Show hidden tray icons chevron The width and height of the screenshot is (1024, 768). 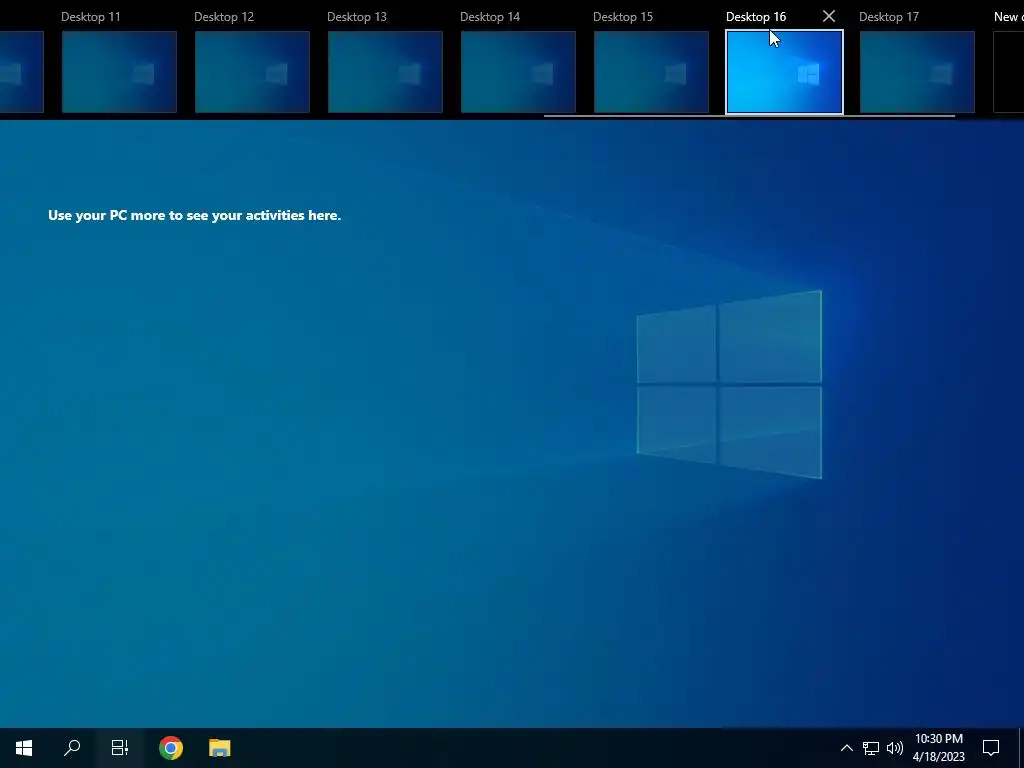[846, 748]
